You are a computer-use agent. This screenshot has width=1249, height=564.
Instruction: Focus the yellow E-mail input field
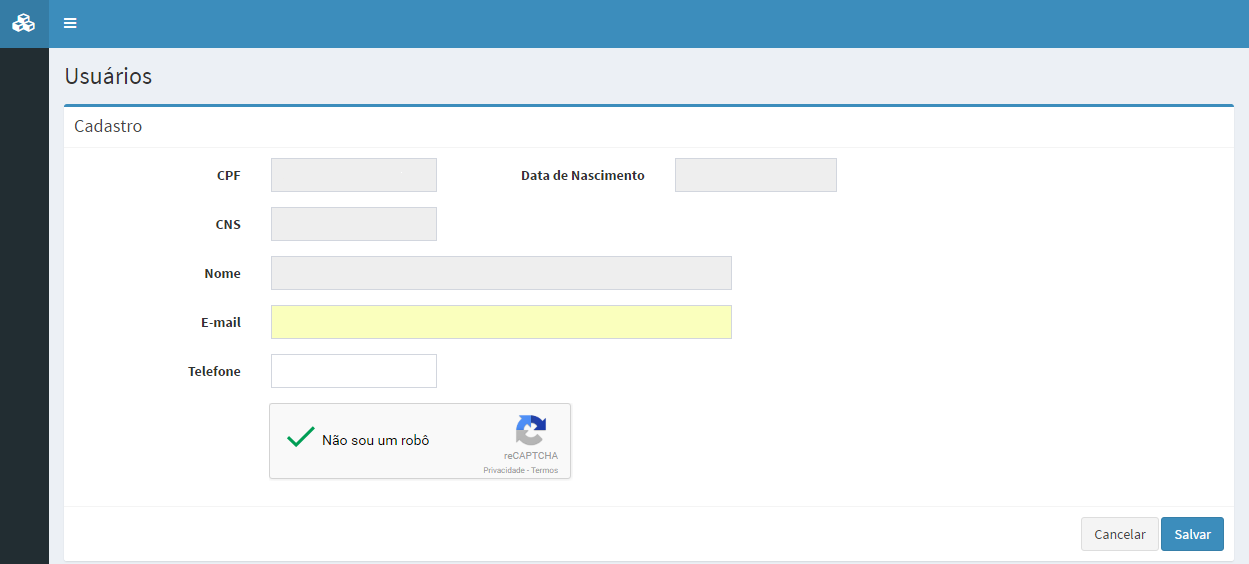click(x=501, y=322)
